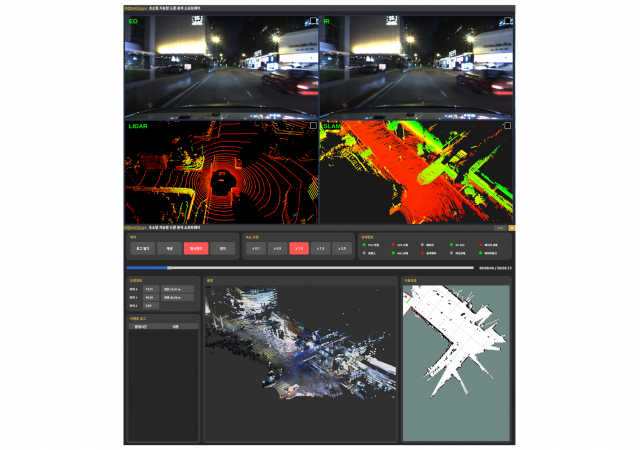Click the EO night camera video feed
The image size is (640, 450).
coord(220,65)
